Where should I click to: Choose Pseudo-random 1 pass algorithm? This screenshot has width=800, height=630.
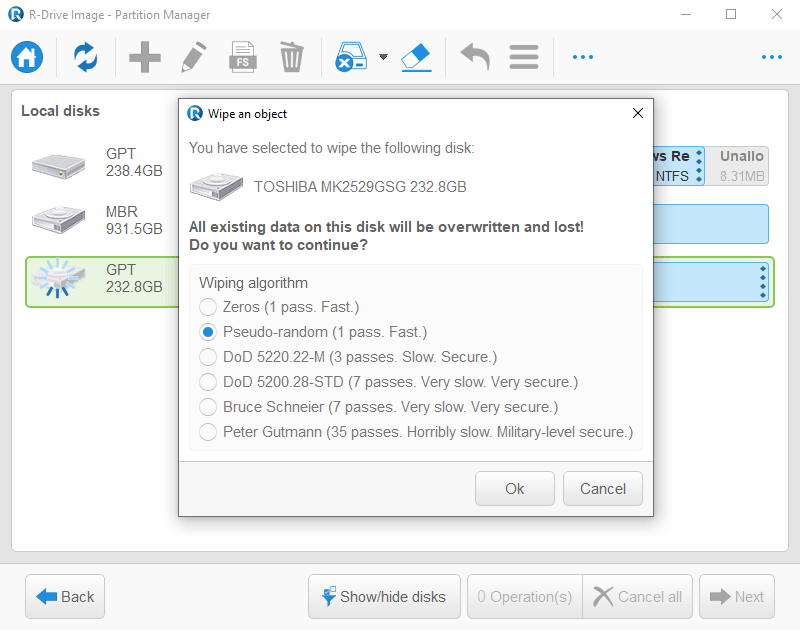click(313, 332)
